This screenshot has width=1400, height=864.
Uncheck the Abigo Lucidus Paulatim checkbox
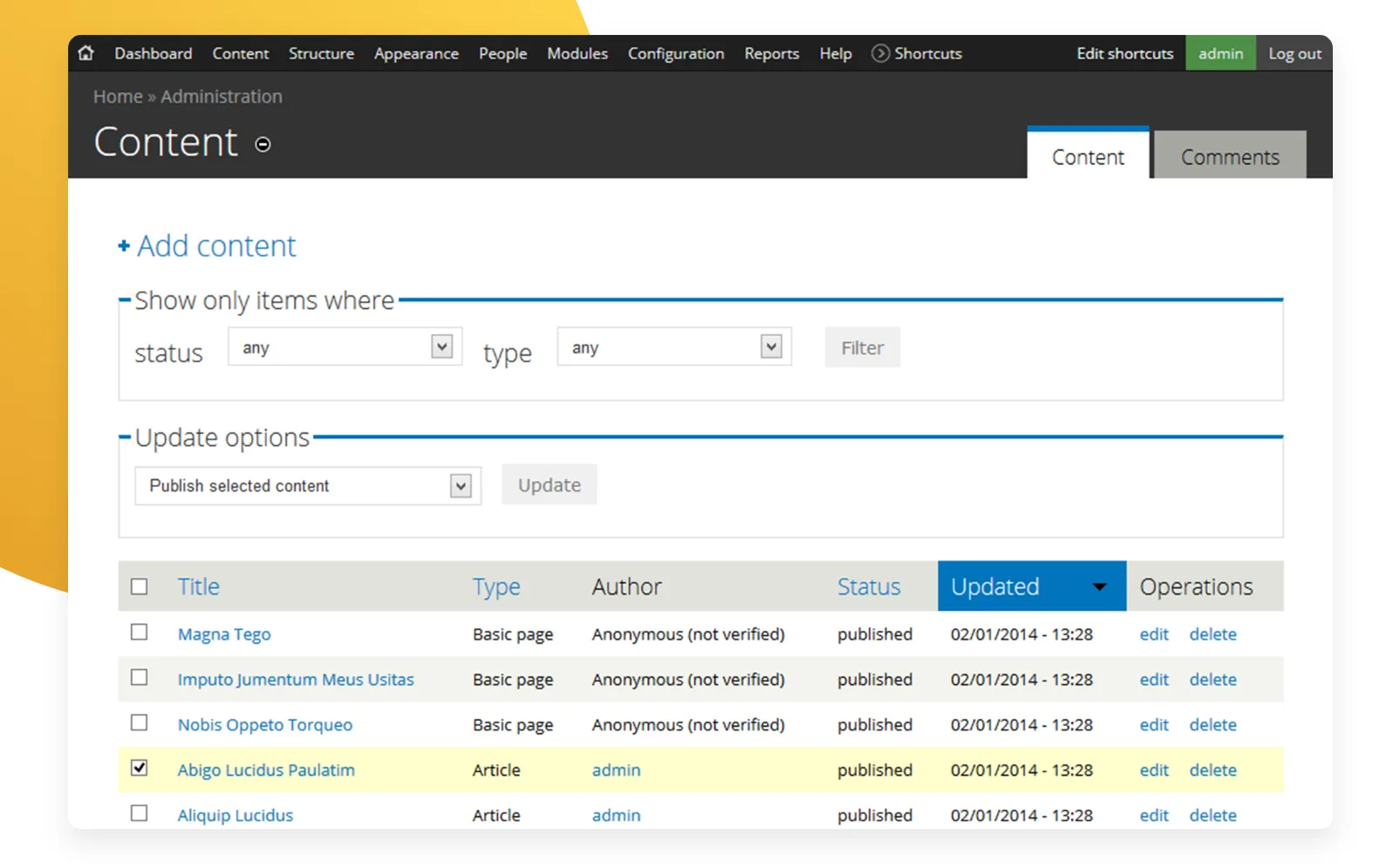point(140,768)
